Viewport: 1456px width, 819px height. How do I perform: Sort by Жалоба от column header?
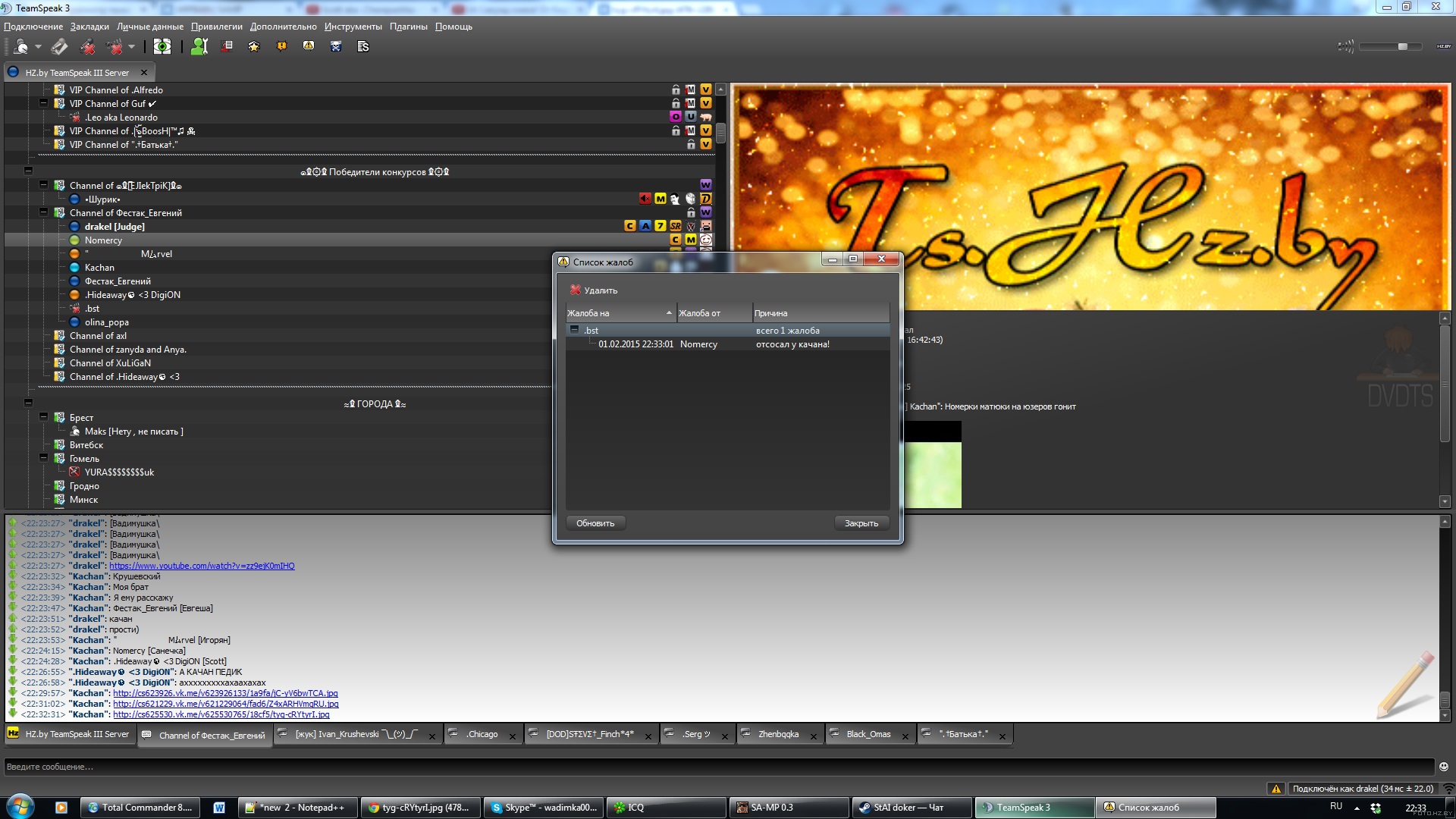[714, 313]
